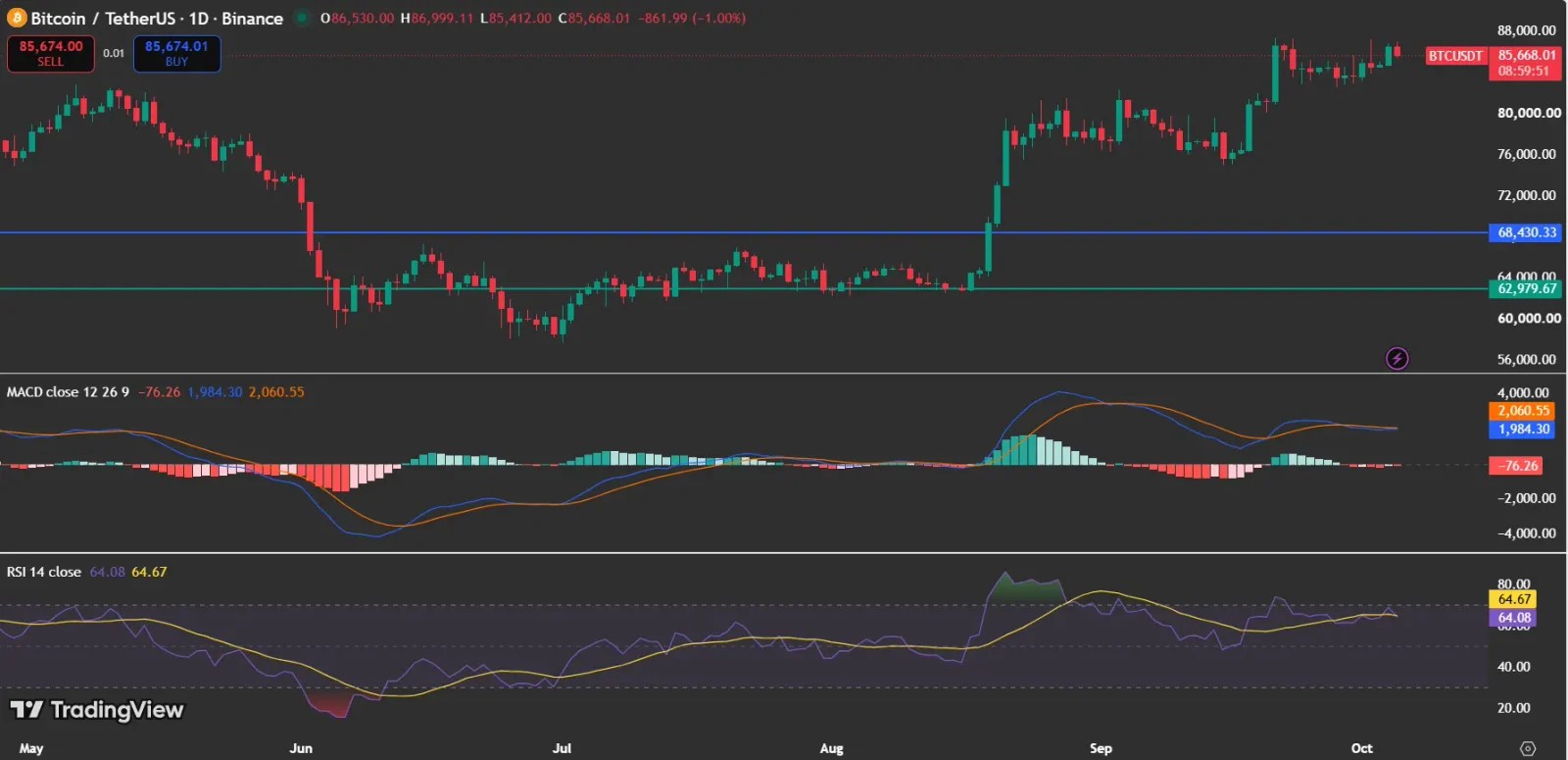Click the purple 64.08 RSI scale label
1568x760 pixels.
[x=1514, y=618]
